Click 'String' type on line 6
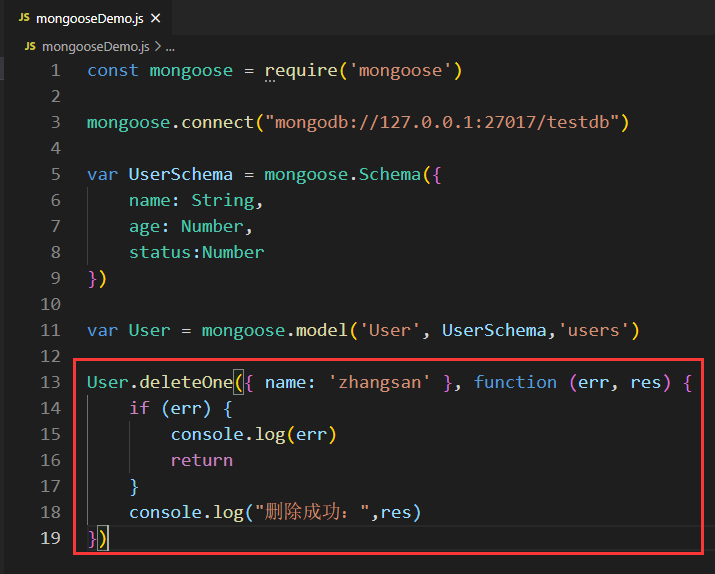The height and width of the screenshot is (574, 715). point(223,201)
